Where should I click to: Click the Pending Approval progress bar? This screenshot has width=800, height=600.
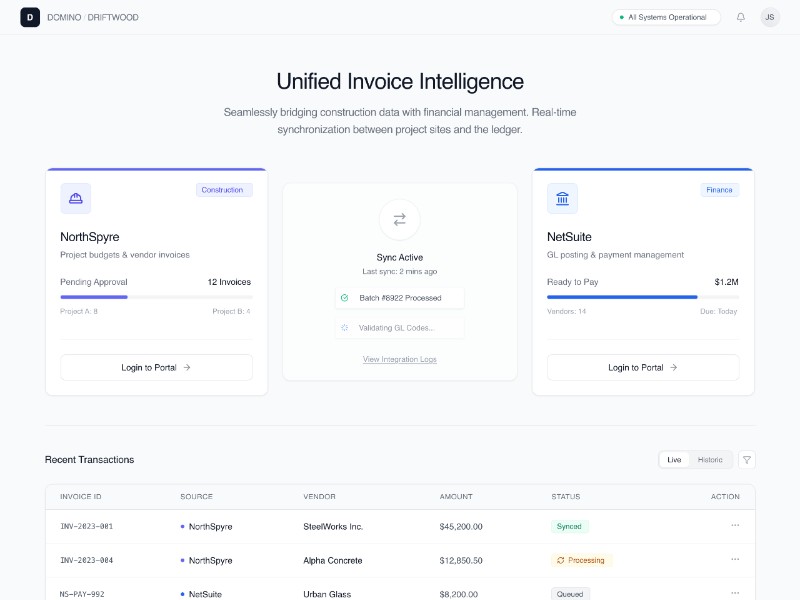coord(156,297)
